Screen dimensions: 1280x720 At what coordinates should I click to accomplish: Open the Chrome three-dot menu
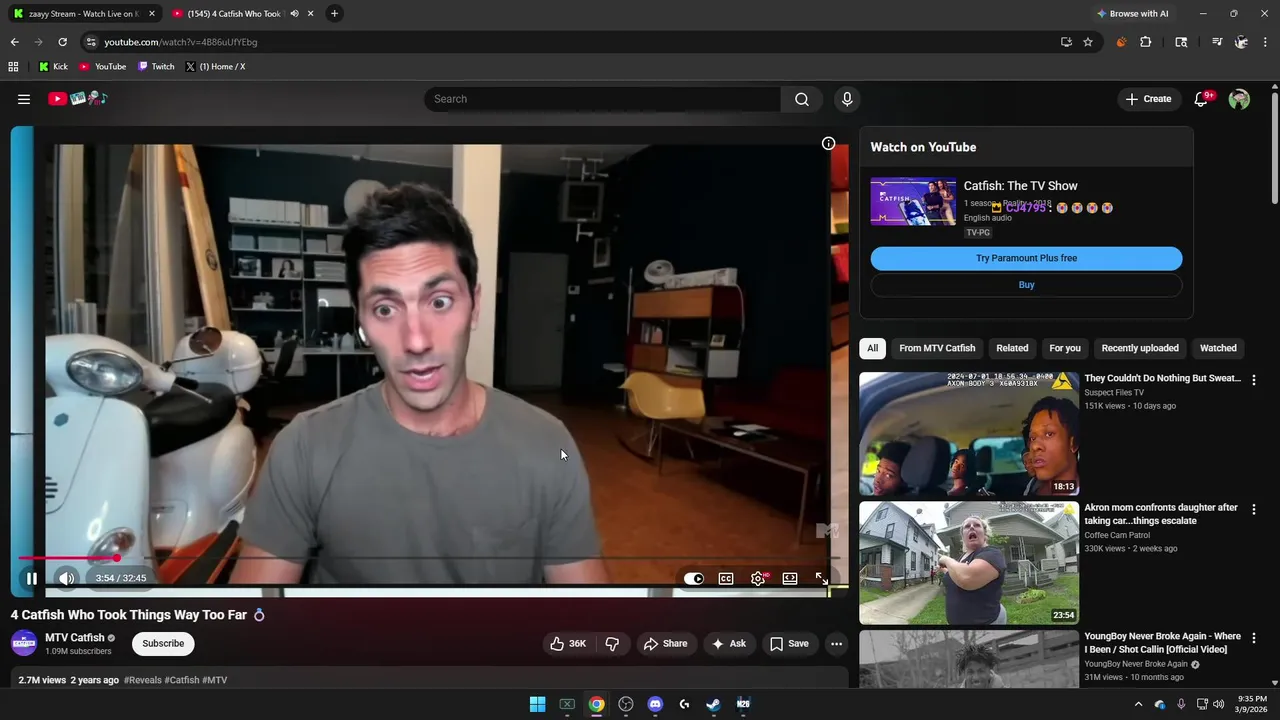point(1266,42)
